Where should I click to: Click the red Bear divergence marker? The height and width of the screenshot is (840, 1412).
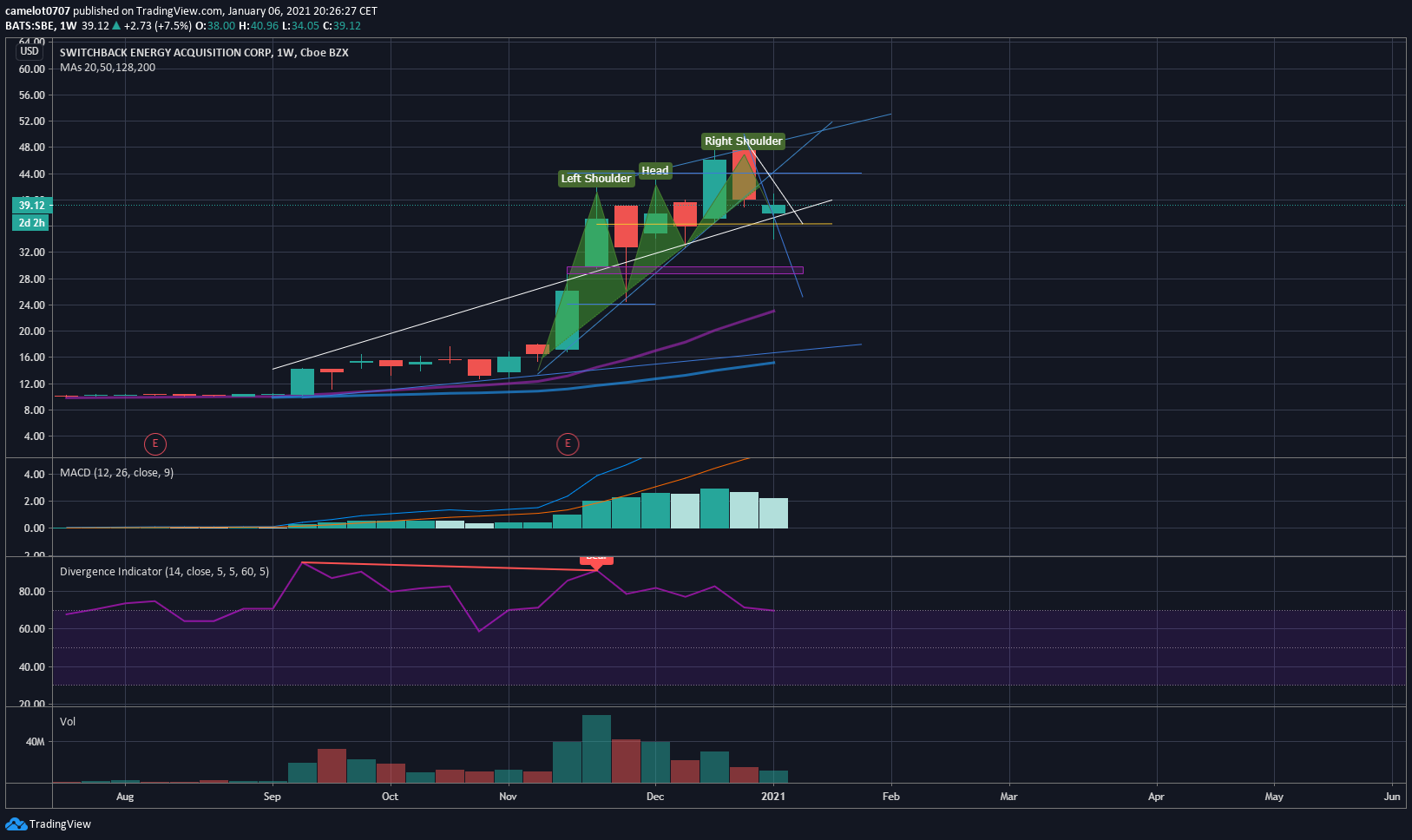[596, 561]
